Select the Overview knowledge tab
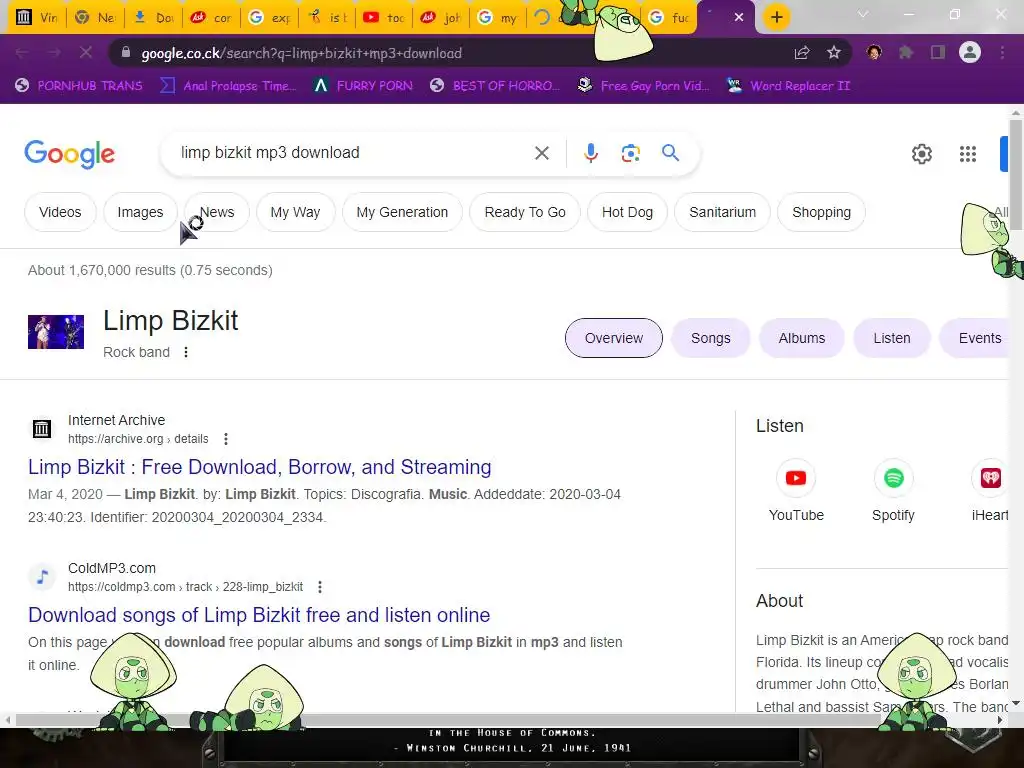The width and height of the screenshot is (1024, 768). coord(613,338)
